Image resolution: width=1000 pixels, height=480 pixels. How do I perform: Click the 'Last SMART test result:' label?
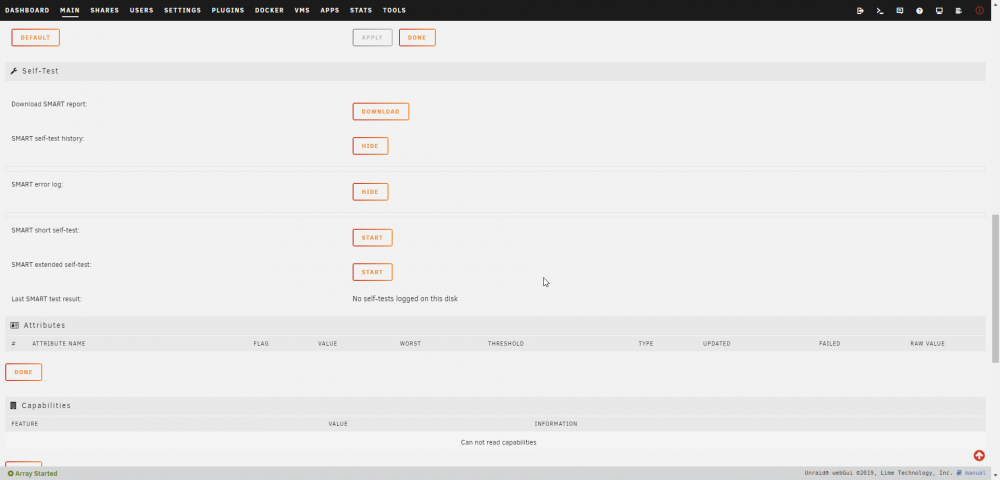[x=47, y=298]
